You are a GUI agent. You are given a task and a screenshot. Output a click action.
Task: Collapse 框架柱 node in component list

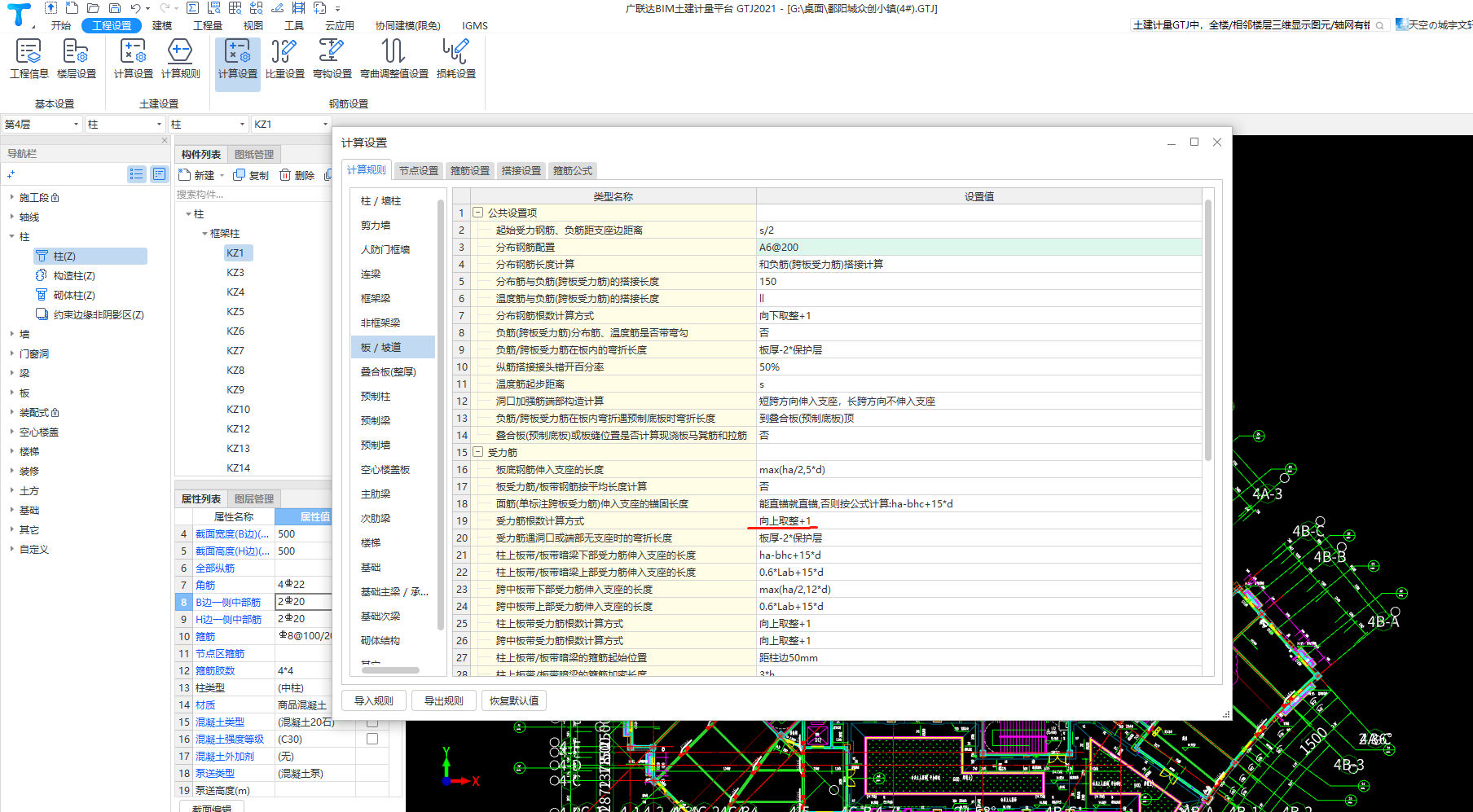[205, 233]
